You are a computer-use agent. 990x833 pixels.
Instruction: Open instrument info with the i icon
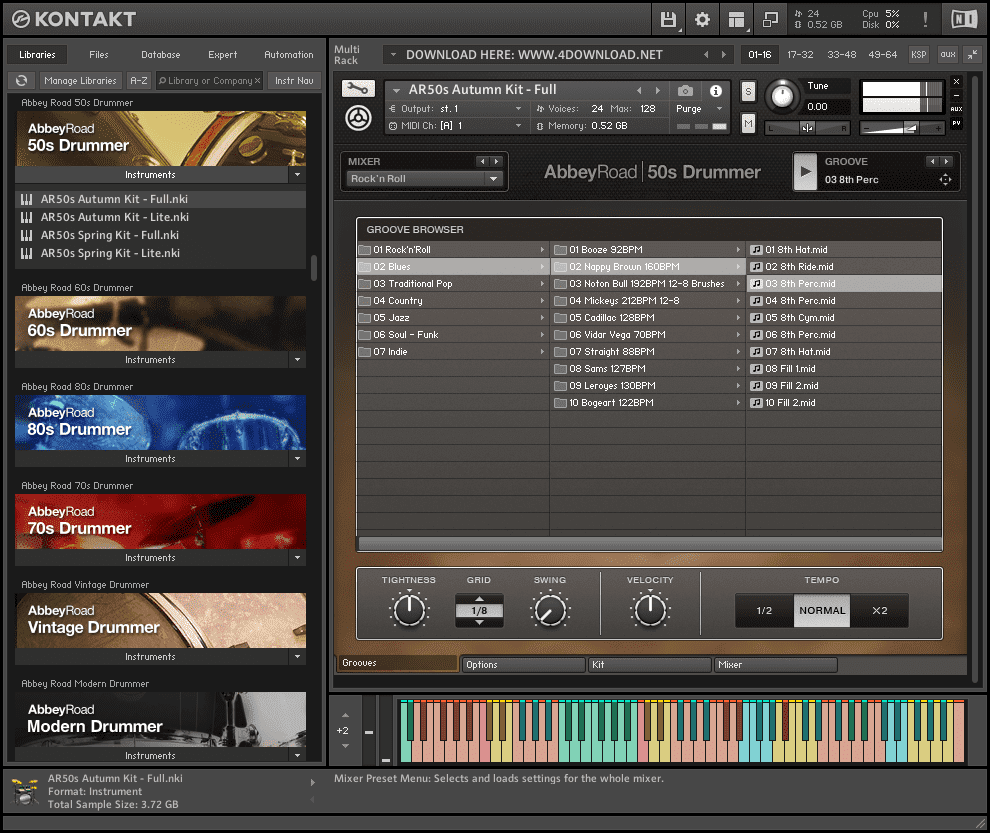tap(716, 89)
